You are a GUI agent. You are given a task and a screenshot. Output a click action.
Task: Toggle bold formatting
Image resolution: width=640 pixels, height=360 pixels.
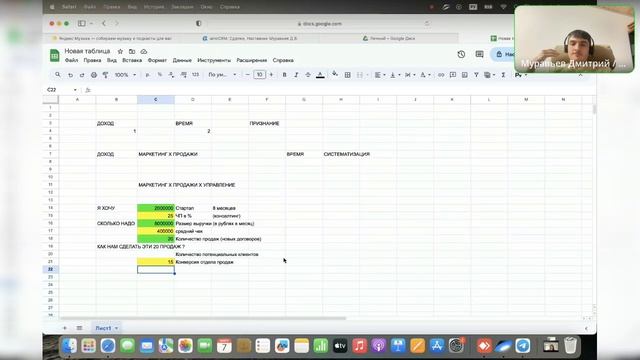(x=284, y=75)
